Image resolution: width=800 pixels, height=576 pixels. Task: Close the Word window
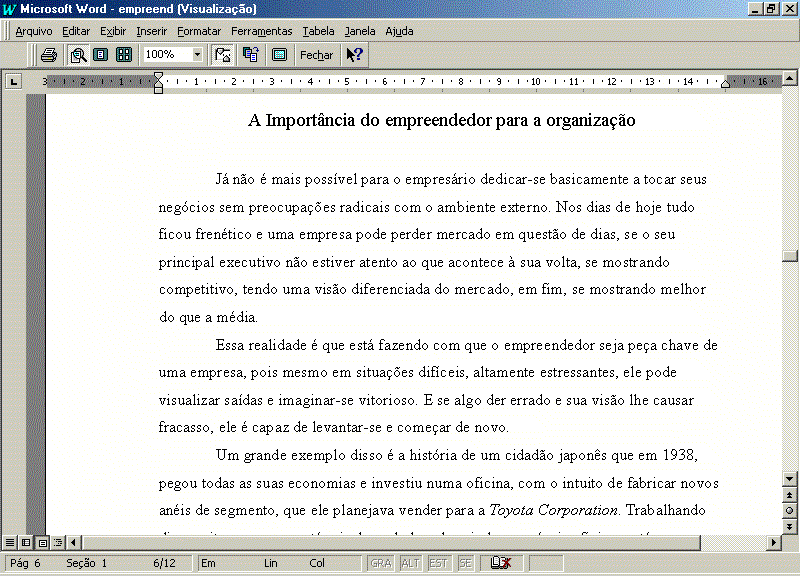[x=790, y=9]
